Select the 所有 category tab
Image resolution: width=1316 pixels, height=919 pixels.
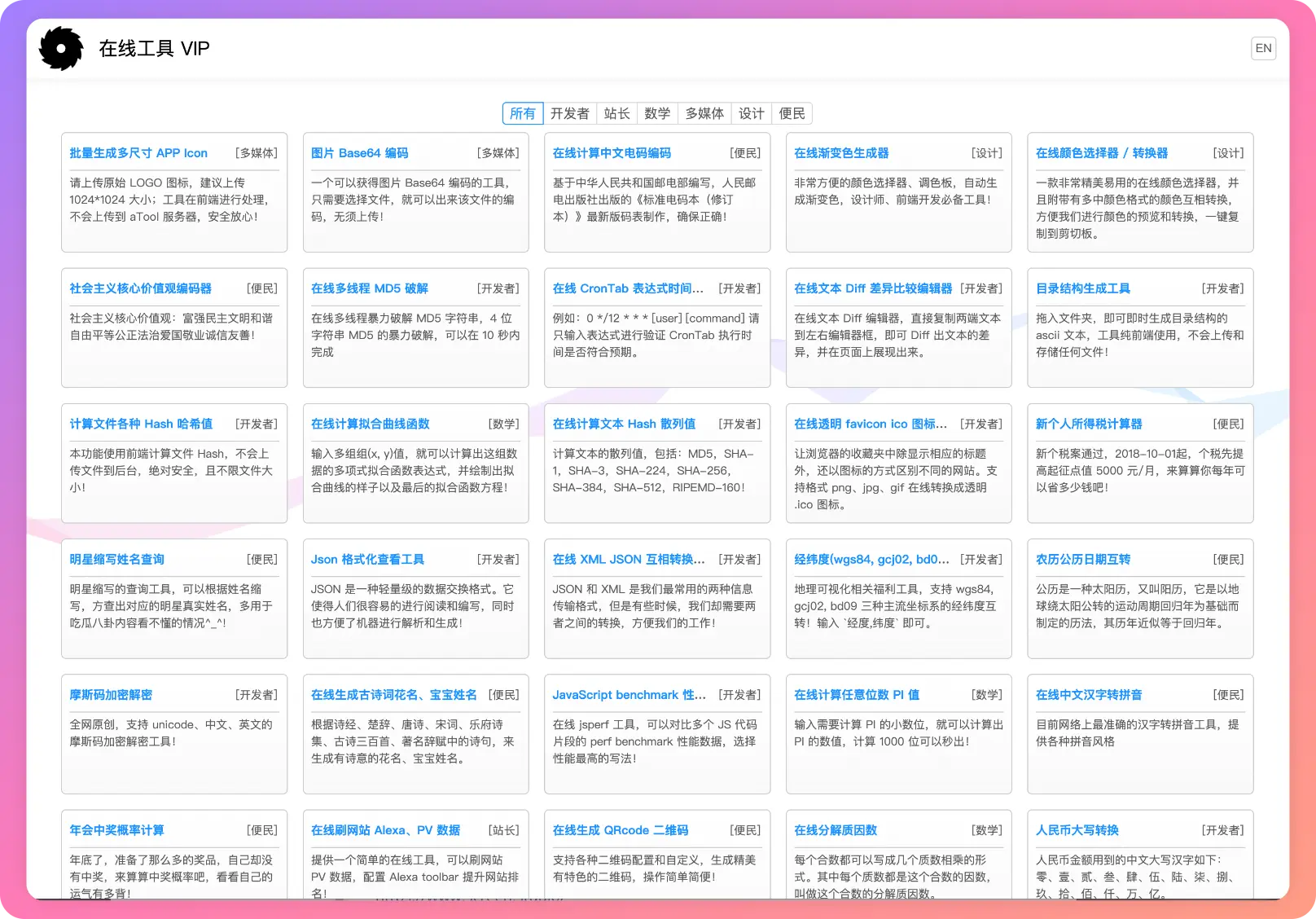click(523, 113)
